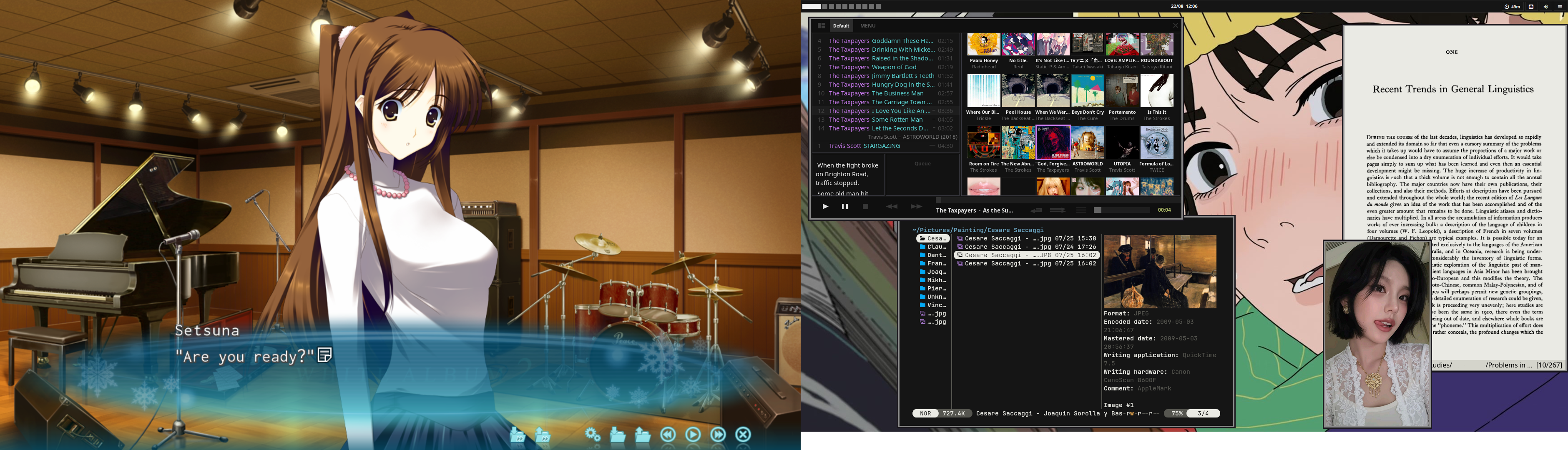Select Travis Scott STARGAZING track

[x=886, y=146]
